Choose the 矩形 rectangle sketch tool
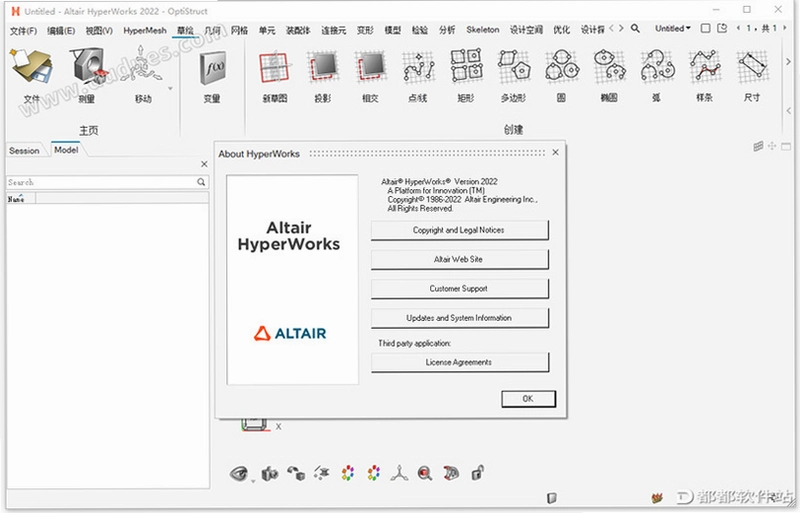This screenshot has height=513, width=800. pos(466,76)
